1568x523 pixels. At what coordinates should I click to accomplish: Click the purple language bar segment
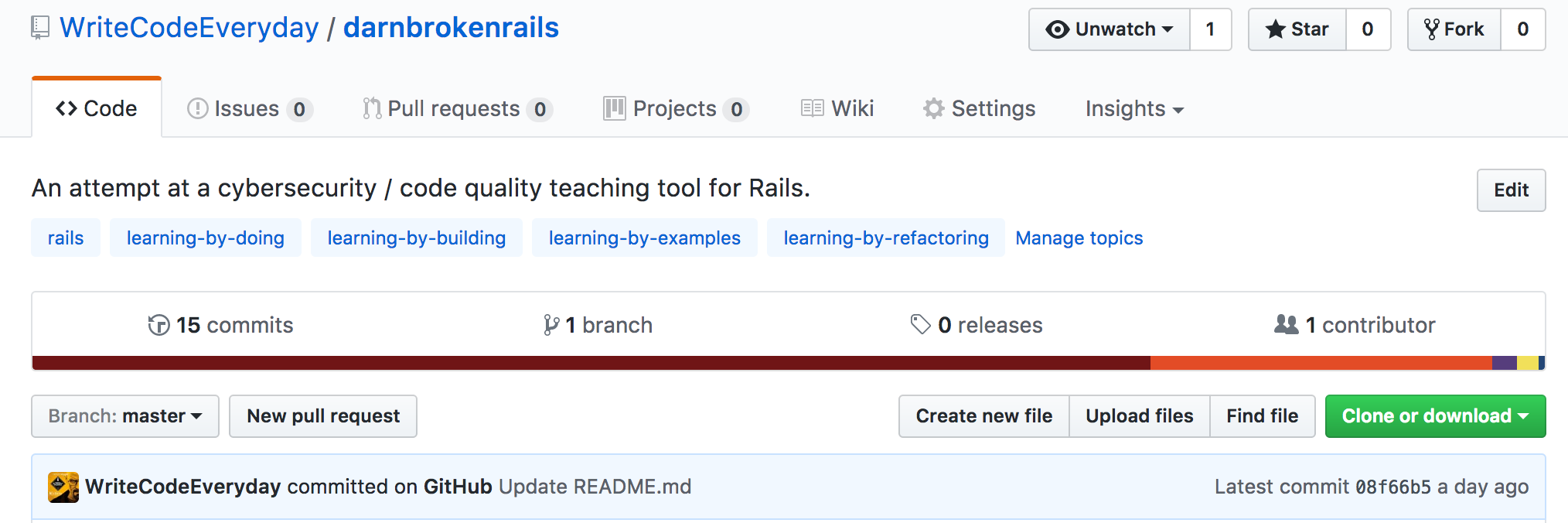pos(1505,363)
